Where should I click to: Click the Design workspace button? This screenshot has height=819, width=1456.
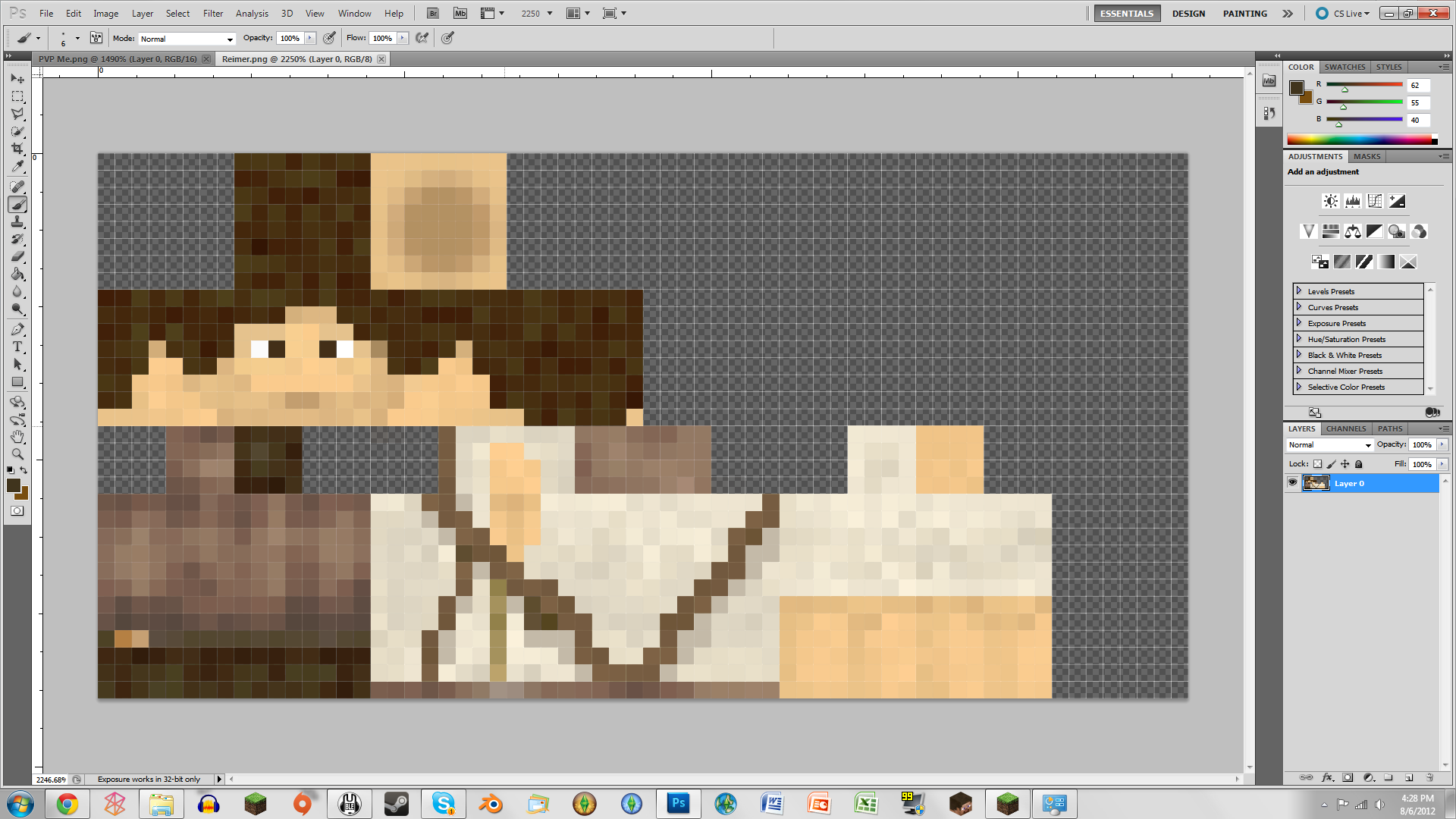[x=1188, y=14]
